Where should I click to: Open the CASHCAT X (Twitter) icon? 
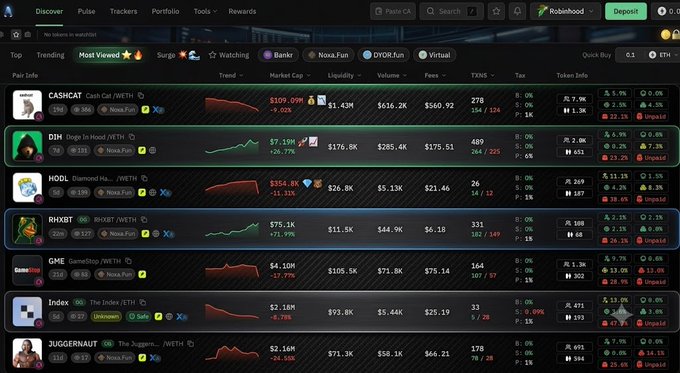pyautogui.click(x=157, y=110)
